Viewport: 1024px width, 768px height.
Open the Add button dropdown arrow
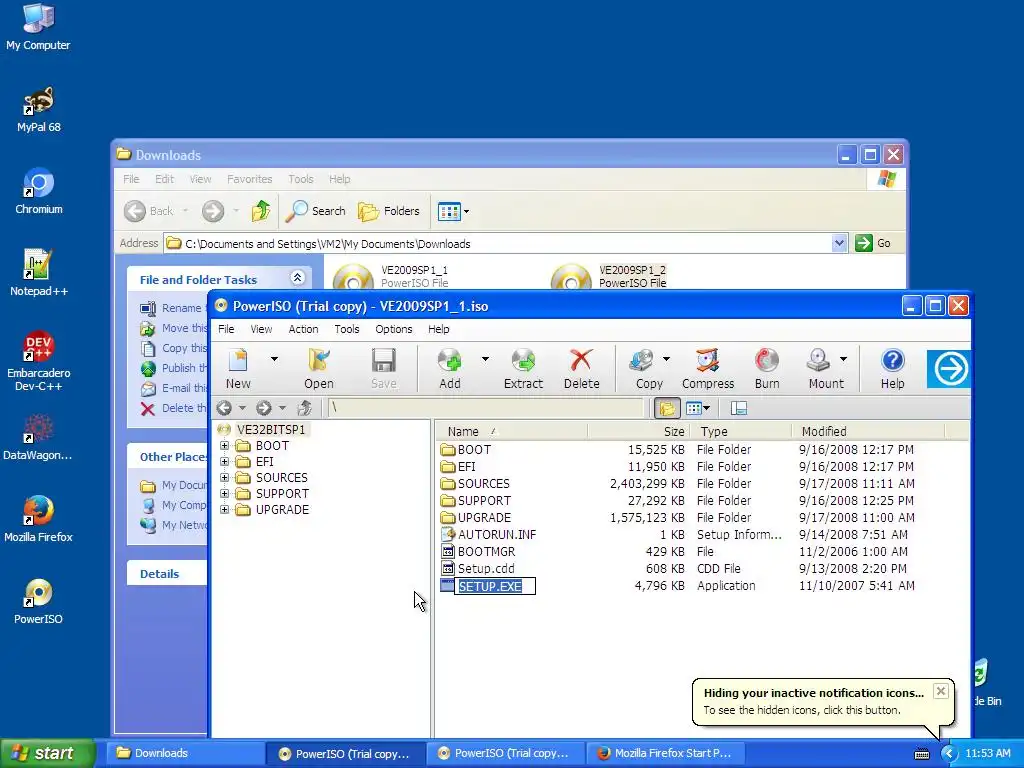click(485, 359)
